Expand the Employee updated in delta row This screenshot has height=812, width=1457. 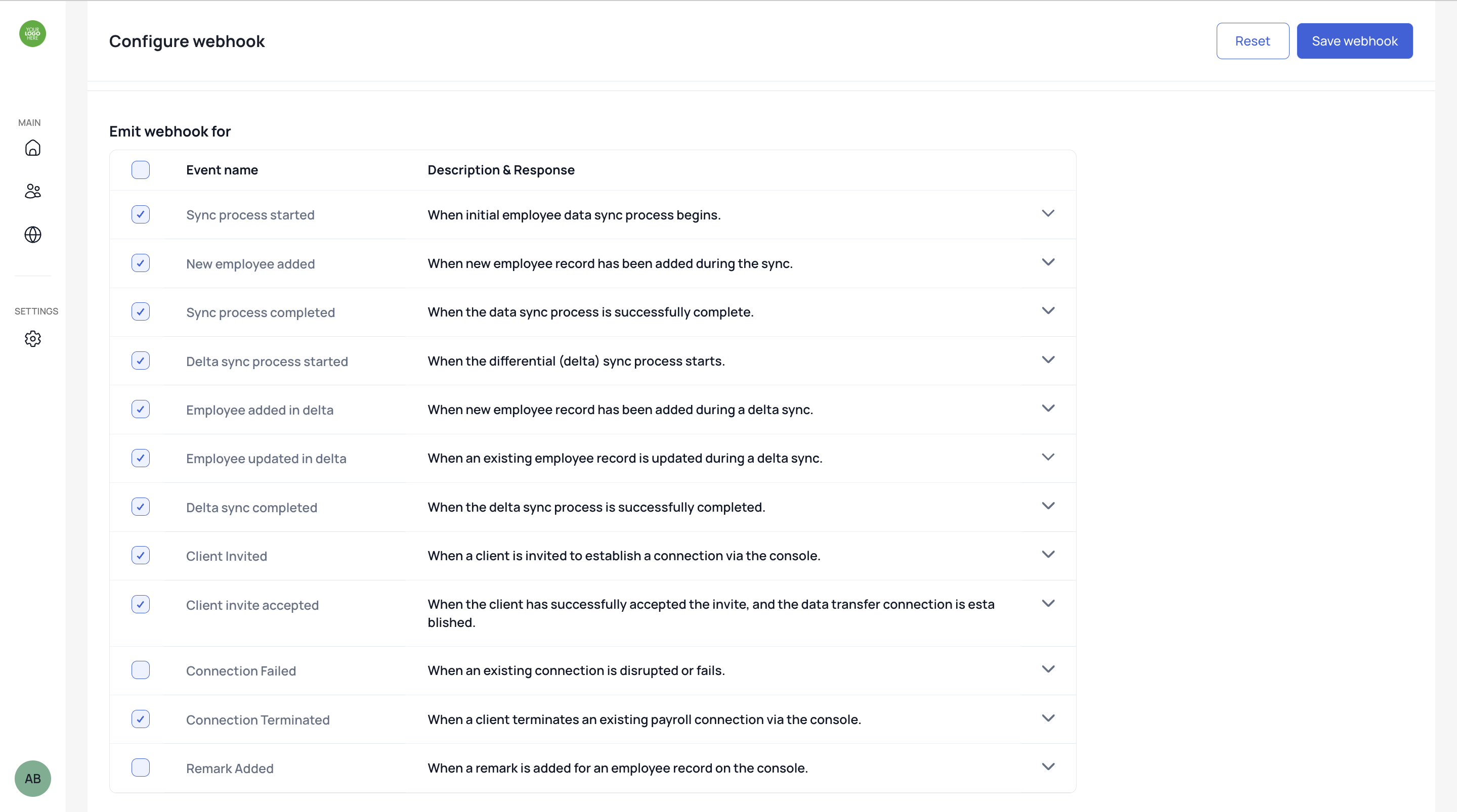point(1048,457)
